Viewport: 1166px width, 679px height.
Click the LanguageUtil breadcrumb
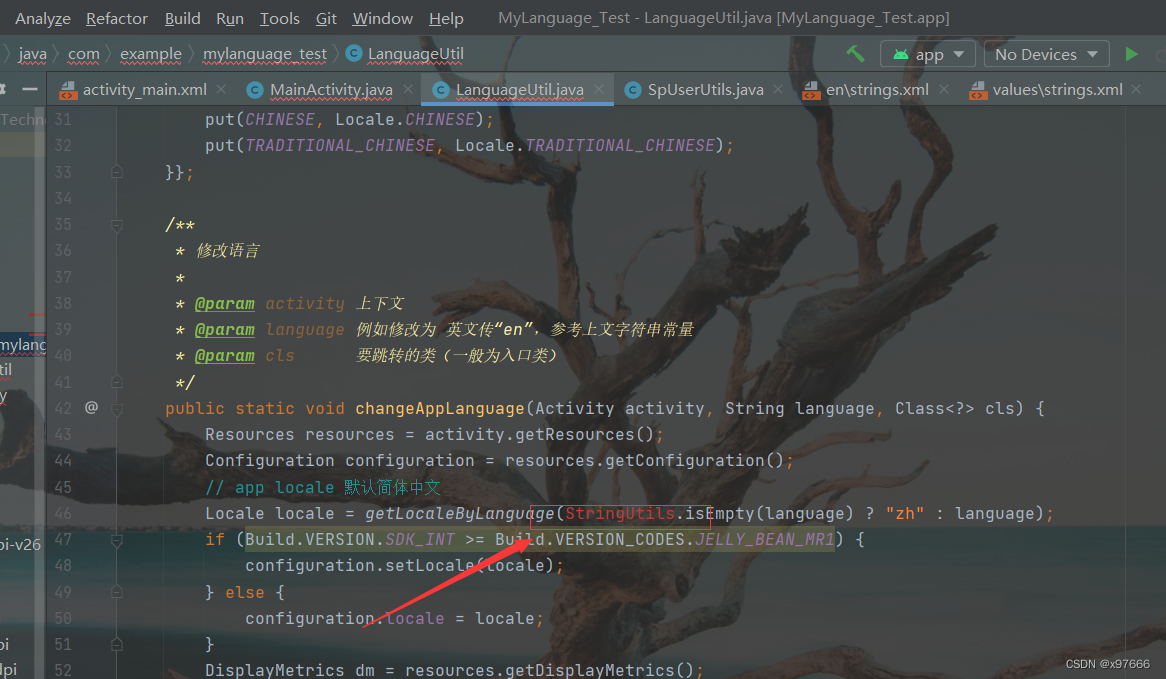[405, 54]
